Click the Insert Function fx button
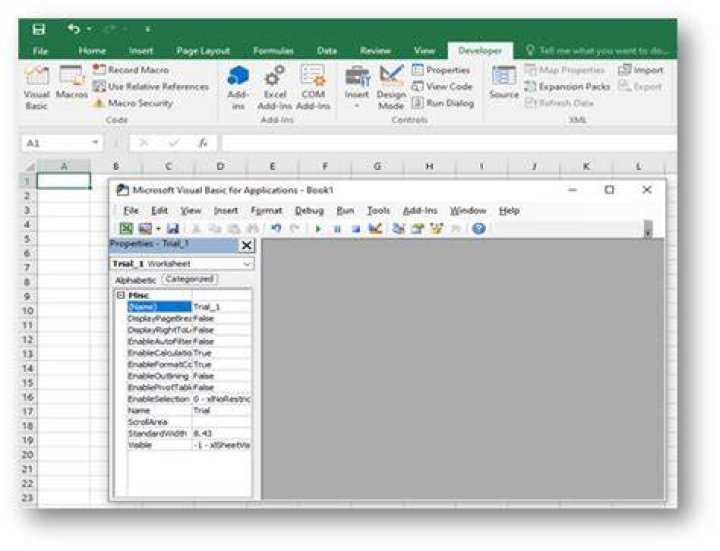 click(x=202, y=143)
